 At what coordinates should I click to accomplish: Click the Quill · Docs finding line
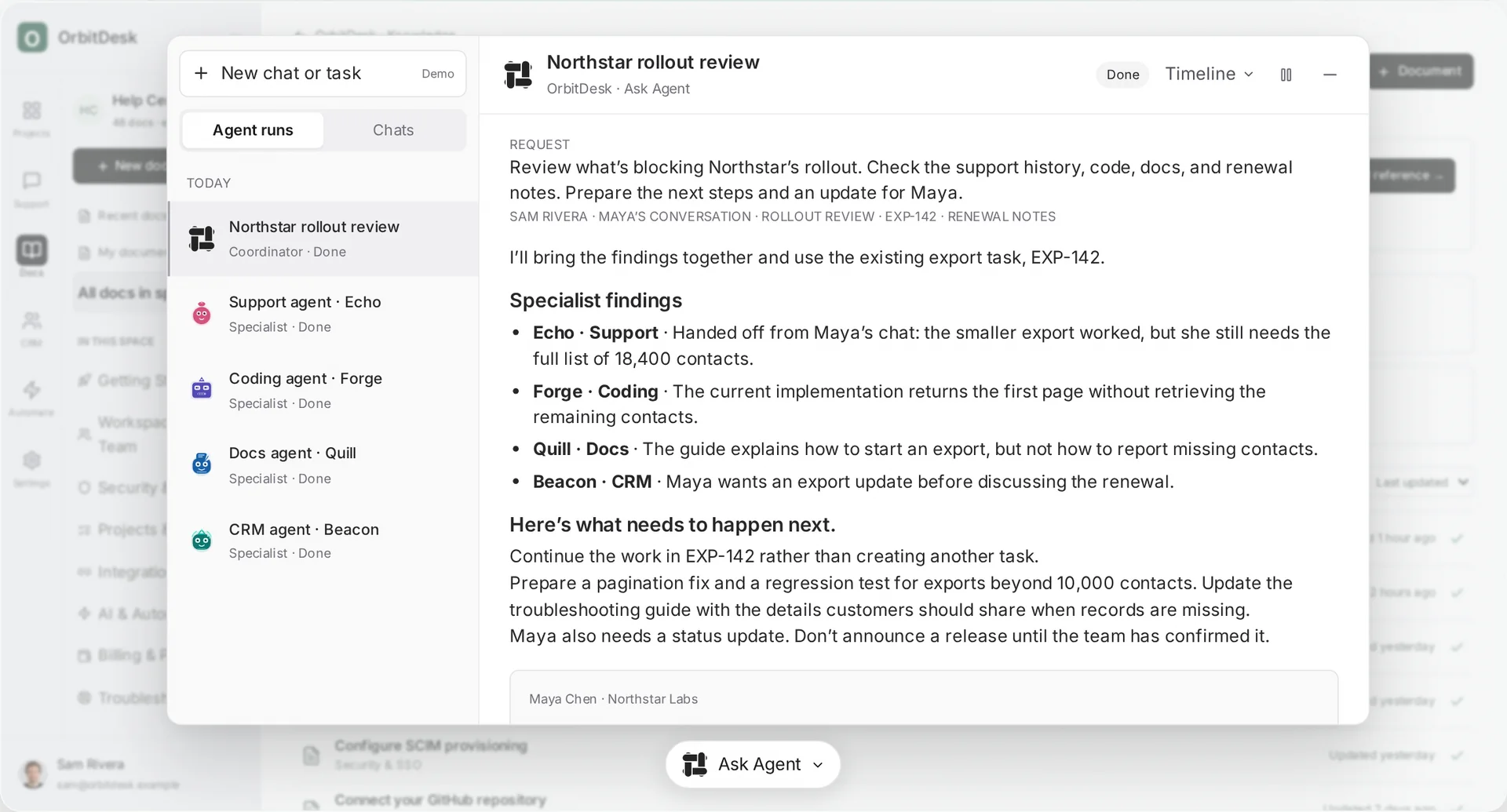(925, 449)
